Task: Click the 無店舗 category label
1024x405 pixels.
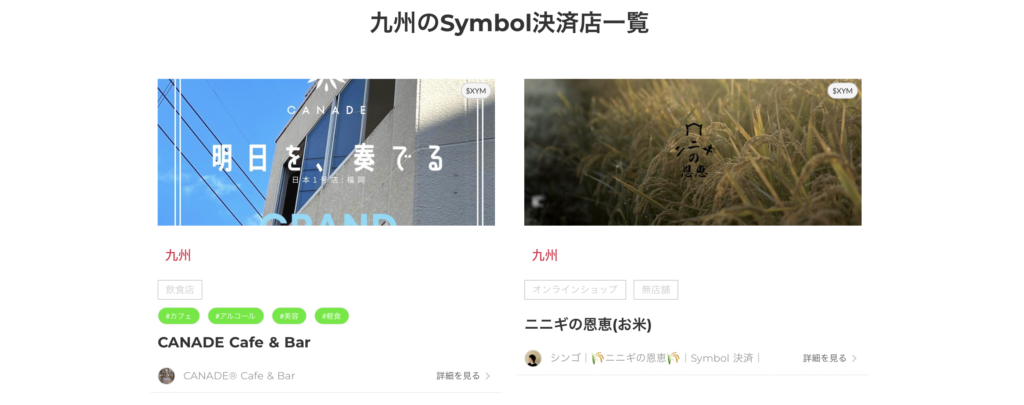Action: 656,290
